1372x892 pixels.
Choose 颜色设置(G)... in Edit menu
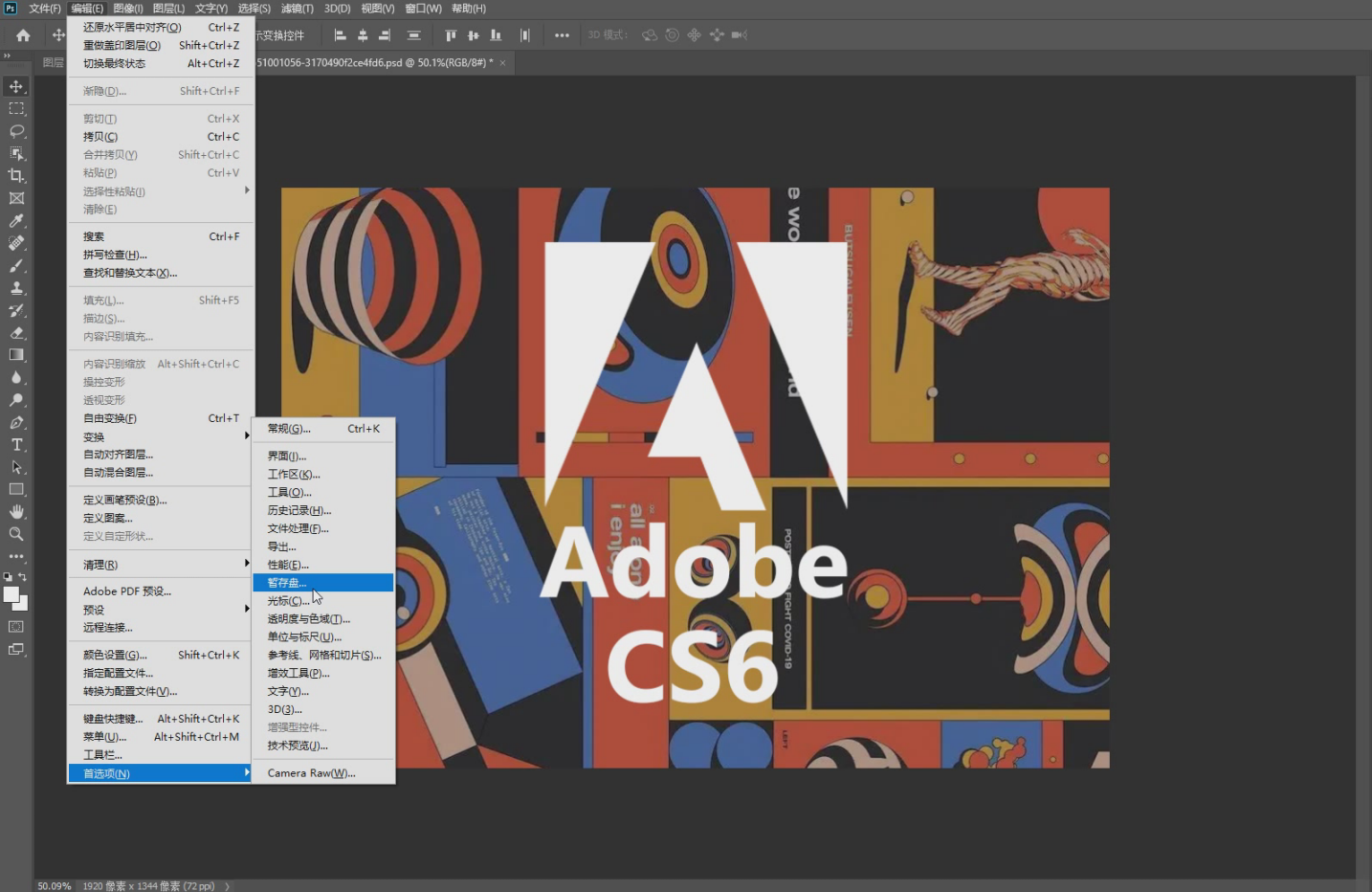161,655
